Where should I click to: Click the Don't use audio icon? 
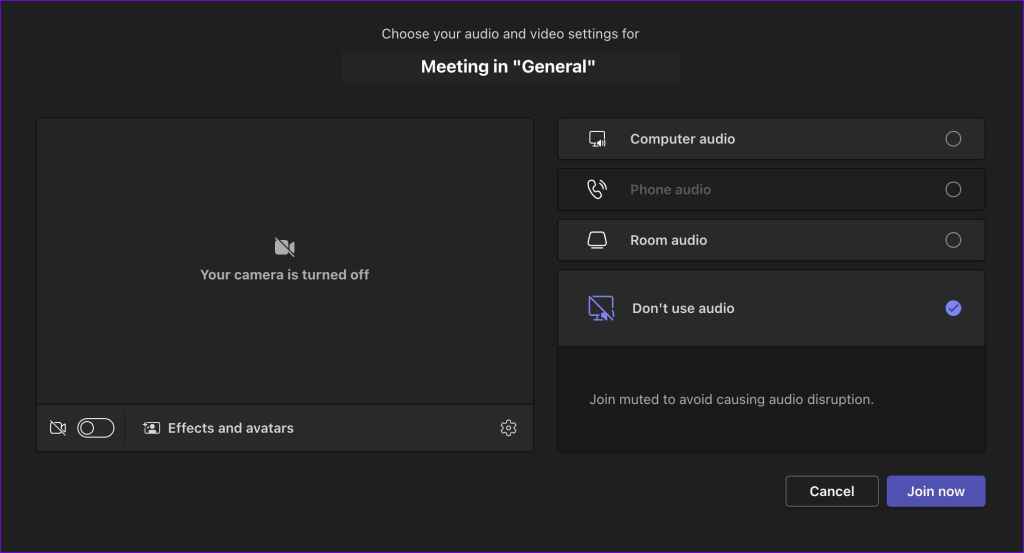point(601,308)
